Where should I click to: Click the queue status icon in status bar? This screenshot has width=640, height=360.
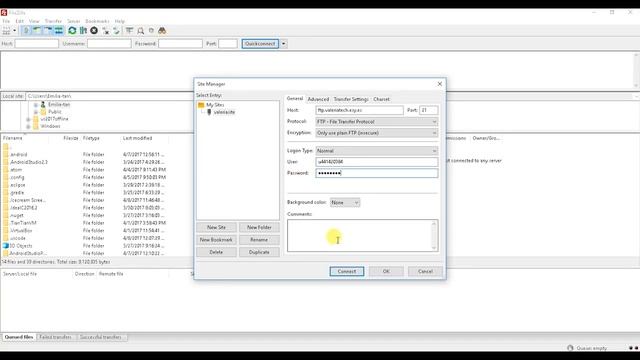(x=570, y=348)
